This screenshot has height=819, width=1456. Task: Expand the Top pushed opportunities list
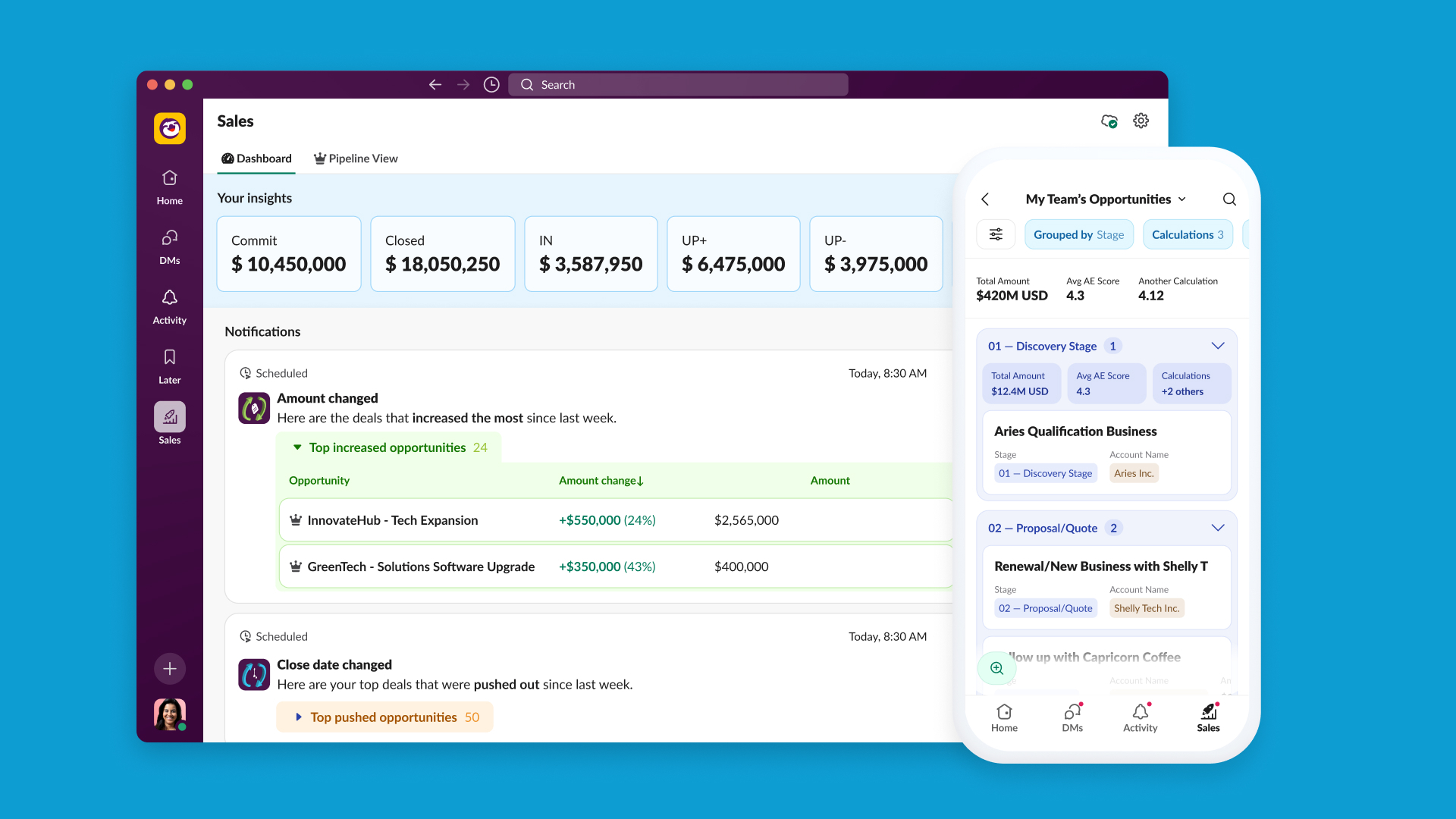(x=297, y=717)
